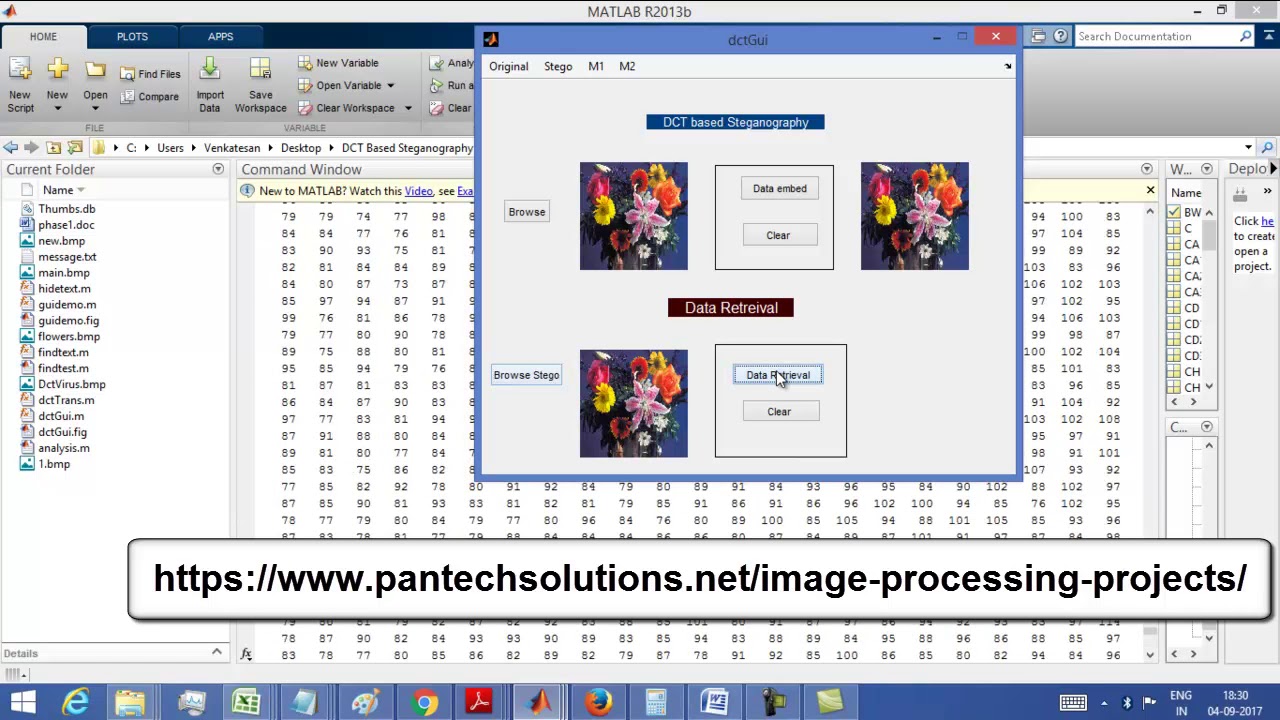Open the Current Folder panel actions menu
Viewport: 1280px width, 720px height.
[x=218, y=169]
